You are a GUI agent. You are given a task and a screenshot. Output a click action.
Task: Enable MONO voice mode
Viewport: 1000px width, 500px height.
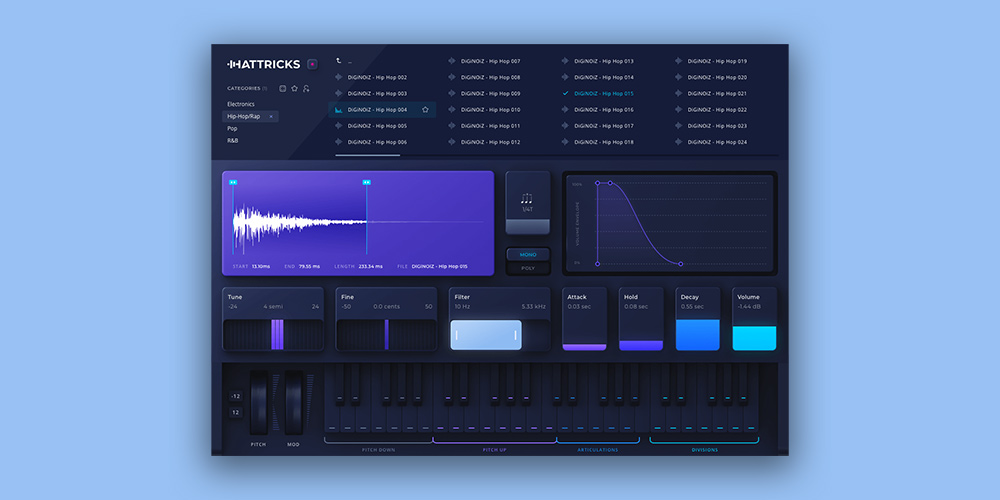[x=527, y=254]
